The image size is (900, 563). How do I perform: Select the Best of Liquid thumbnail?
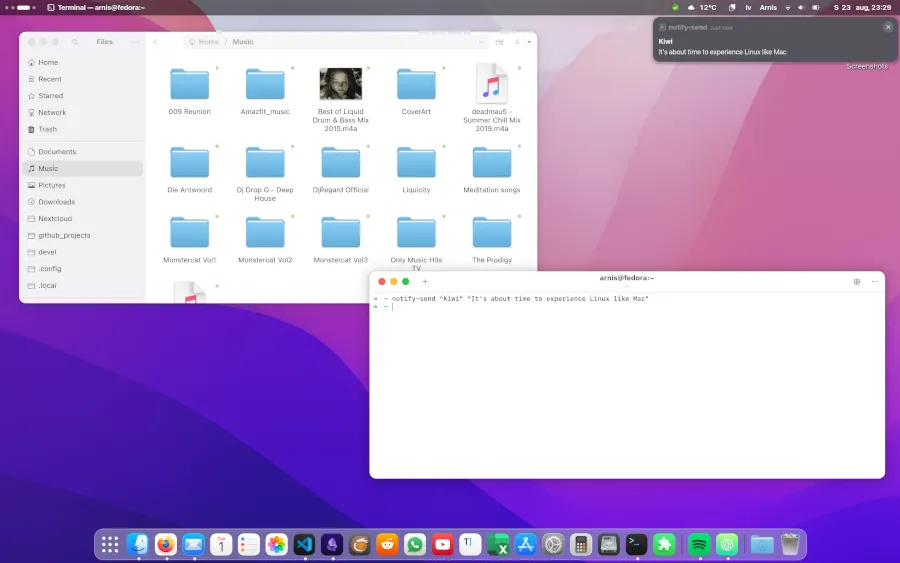pyautogui.click(x=340, y=84)
